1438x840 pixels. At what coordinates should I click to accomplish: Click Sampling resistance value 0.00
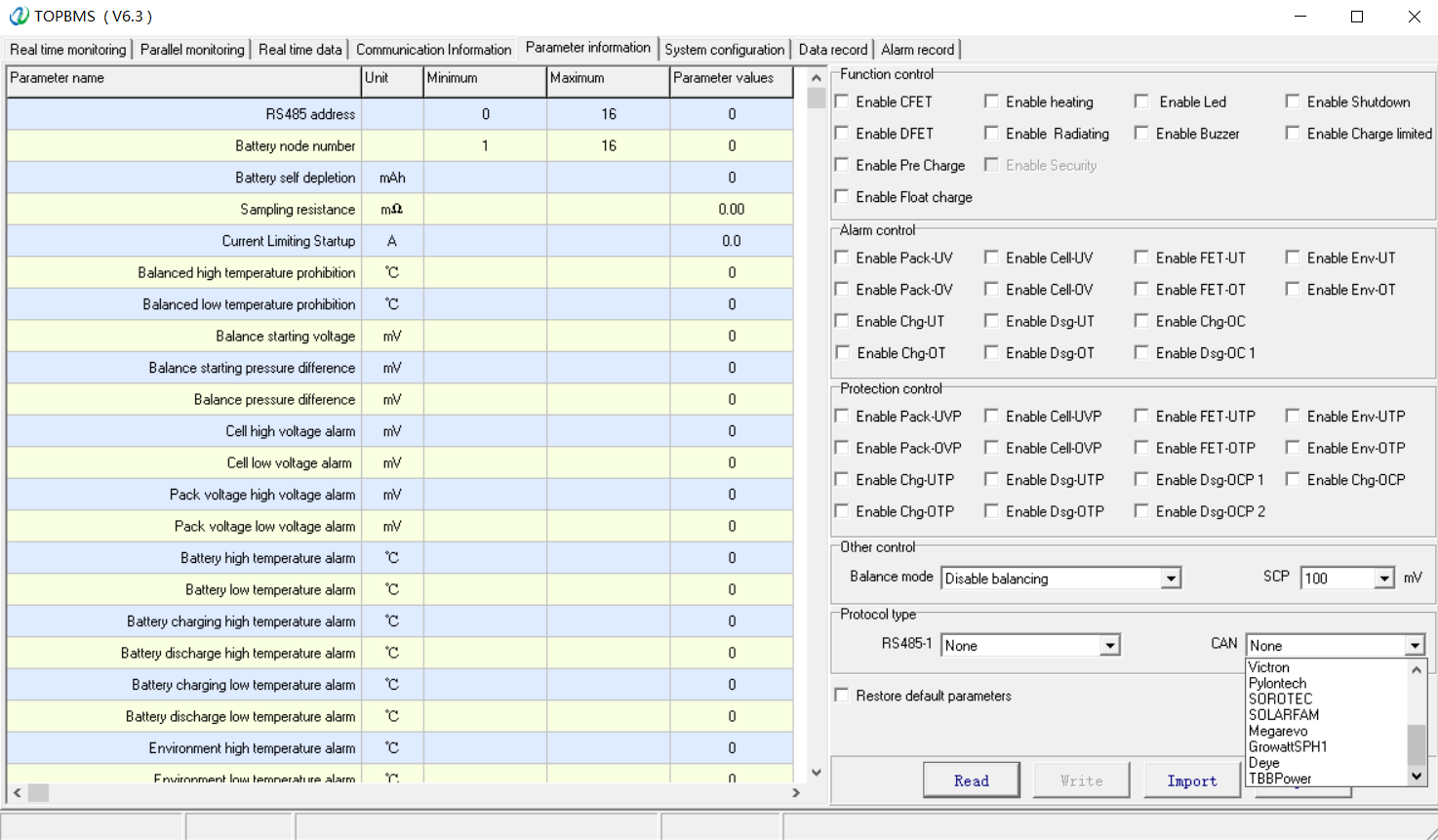(x=732, y=210)
